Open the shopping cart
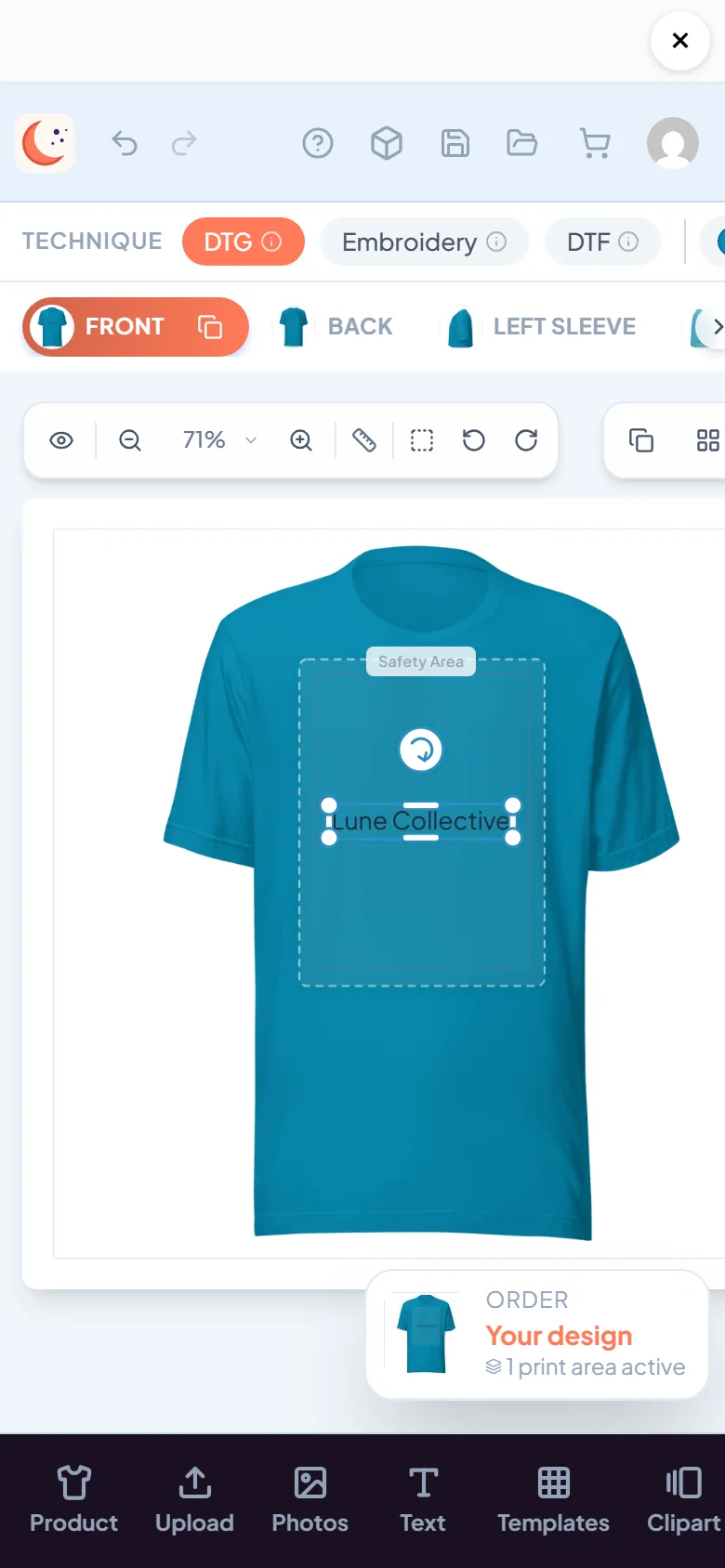The width and height of the screenshot is (725, 1568). point(595,143)
